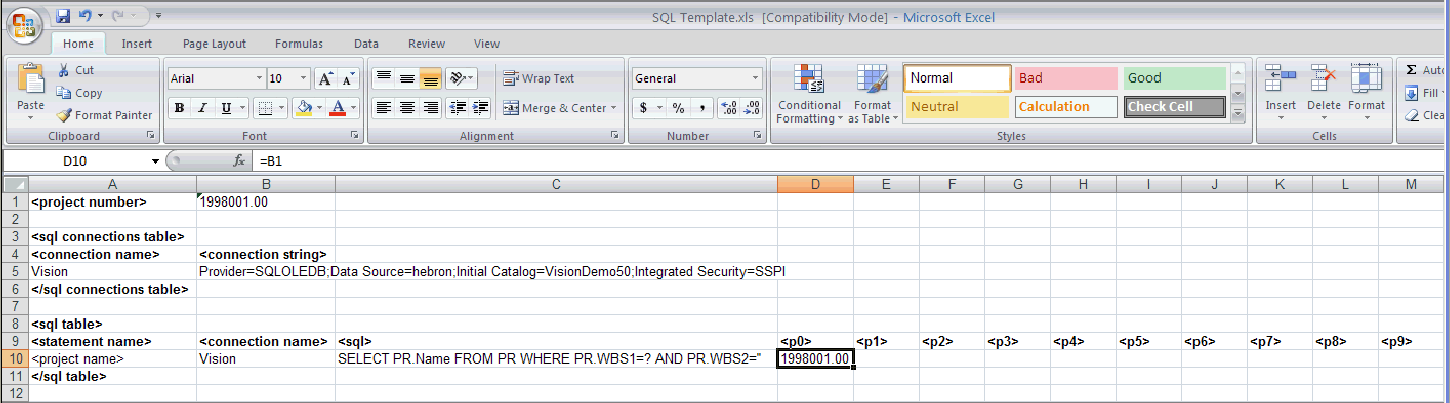Image resolution: width=1450 pixels, height=403 pixels.
Task: Switch to the Data tab
Action: point(366,44)
